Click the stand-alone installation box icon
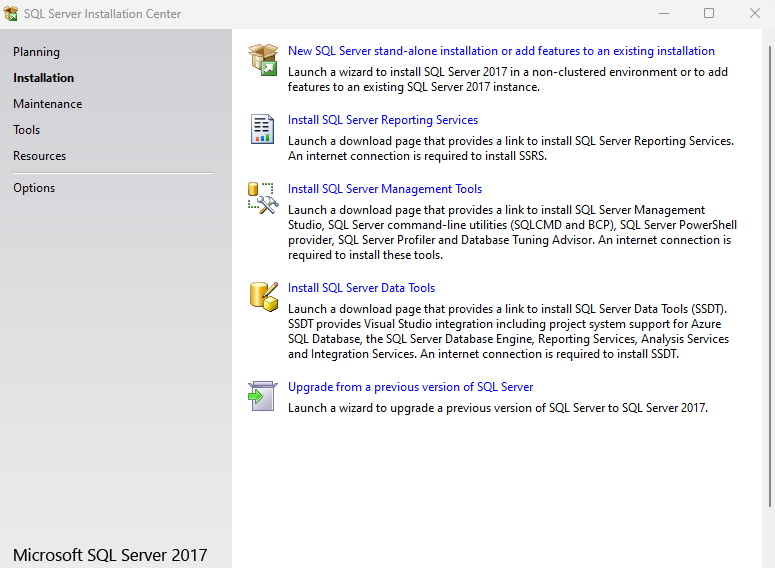This screenshot has width=775, height=568. 263,59
